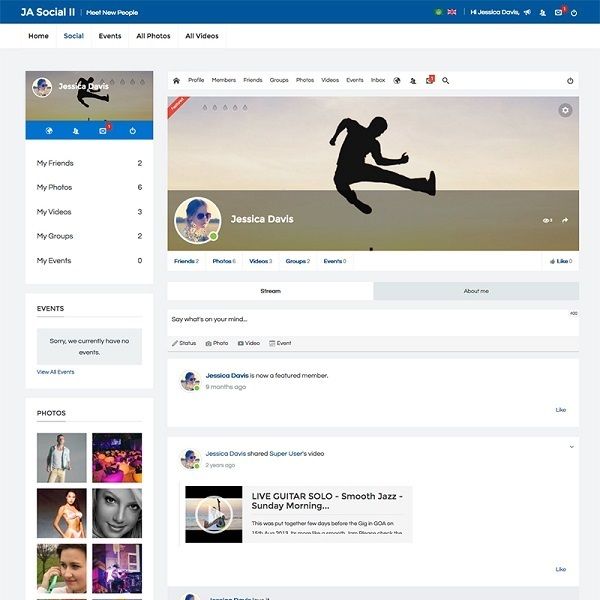Click the Super User link in post
Screen dimensions: 600x600
click(286, 453)
